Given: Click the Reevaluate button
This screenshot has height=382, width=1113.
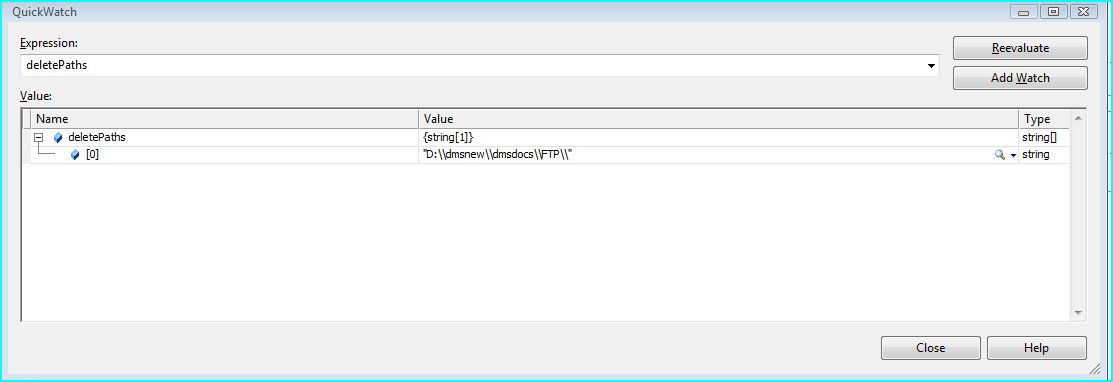Looking at the screenshot, I should (x=1020, y=48).
